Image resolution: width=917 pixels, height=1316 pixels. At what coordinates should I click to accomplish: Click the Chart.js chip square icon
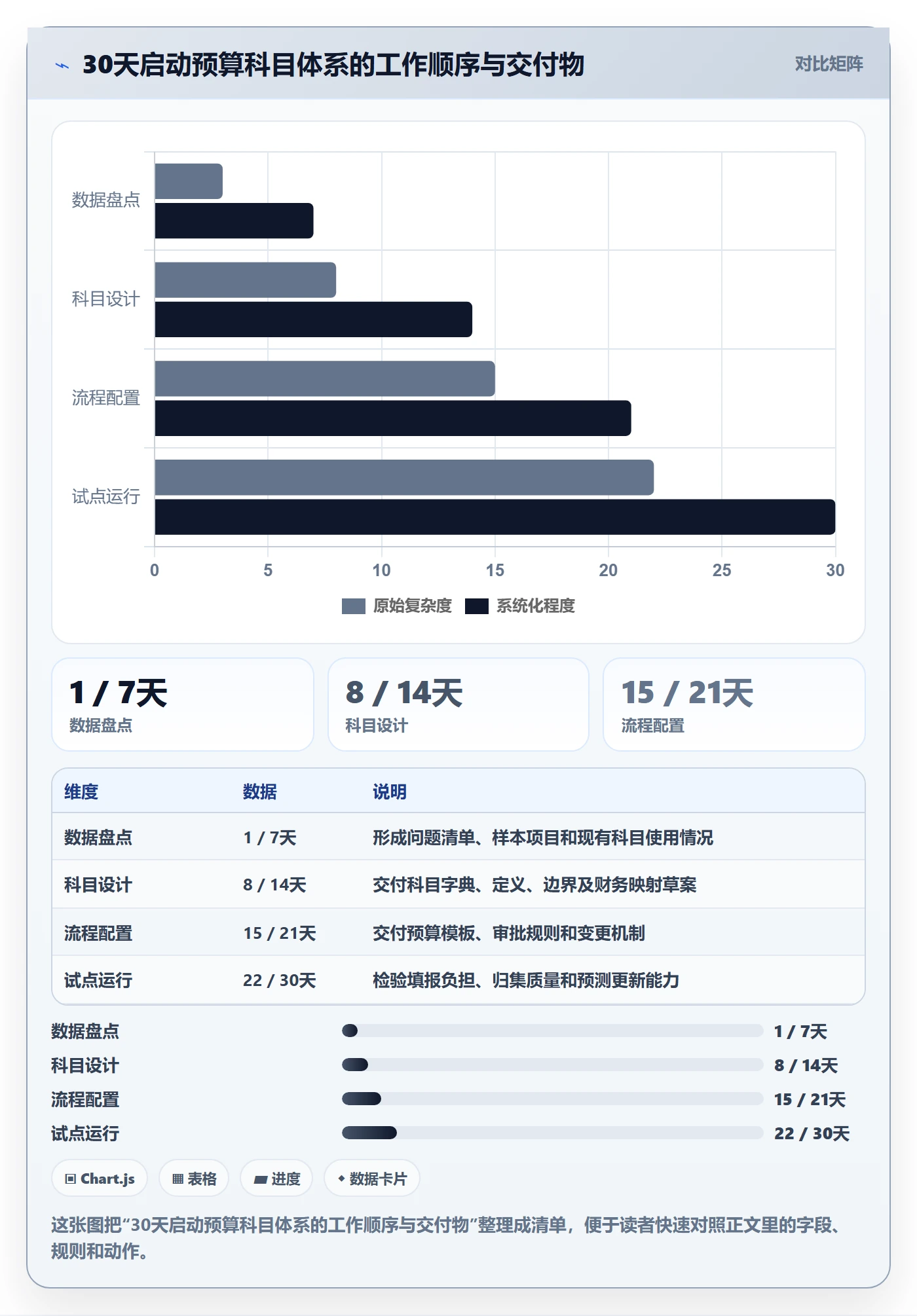(71, 1179)
